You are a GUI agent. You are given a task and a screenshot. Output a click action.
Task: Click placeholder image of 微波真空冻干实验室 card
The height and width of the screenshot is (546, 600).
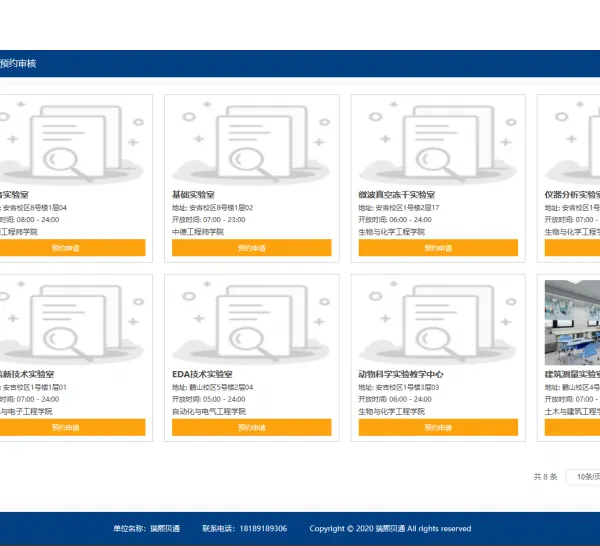point(438,143)
